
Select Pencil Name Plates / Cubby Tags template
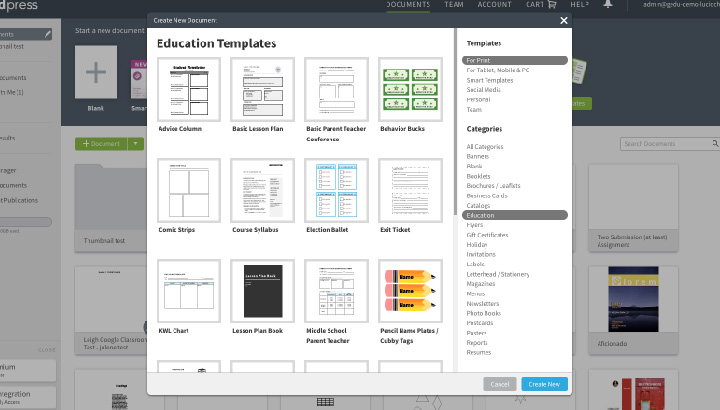point(411,291)
